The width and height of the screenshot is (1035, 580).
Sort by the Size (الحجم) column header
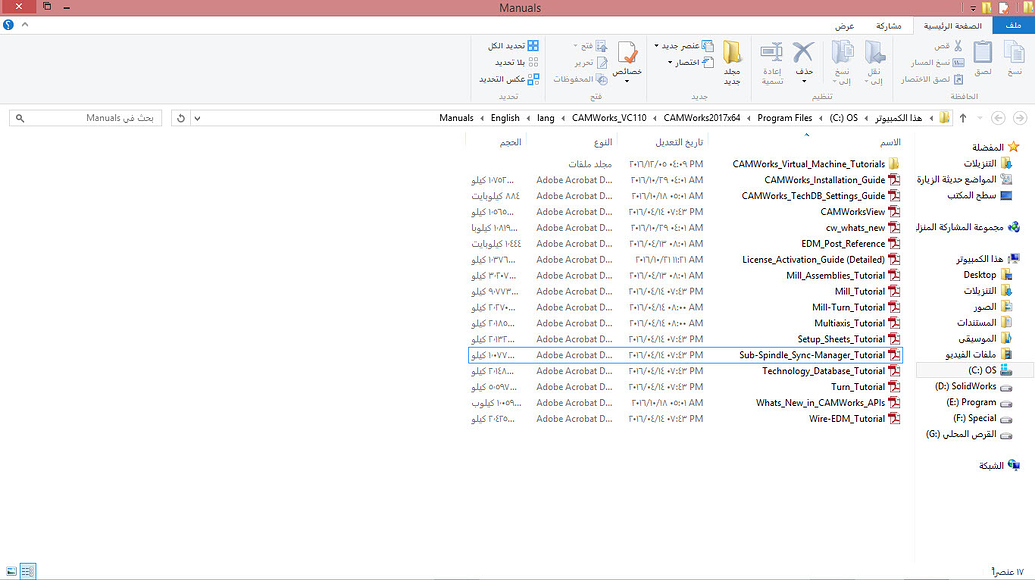pyautogui.click(x=510, y=142)
